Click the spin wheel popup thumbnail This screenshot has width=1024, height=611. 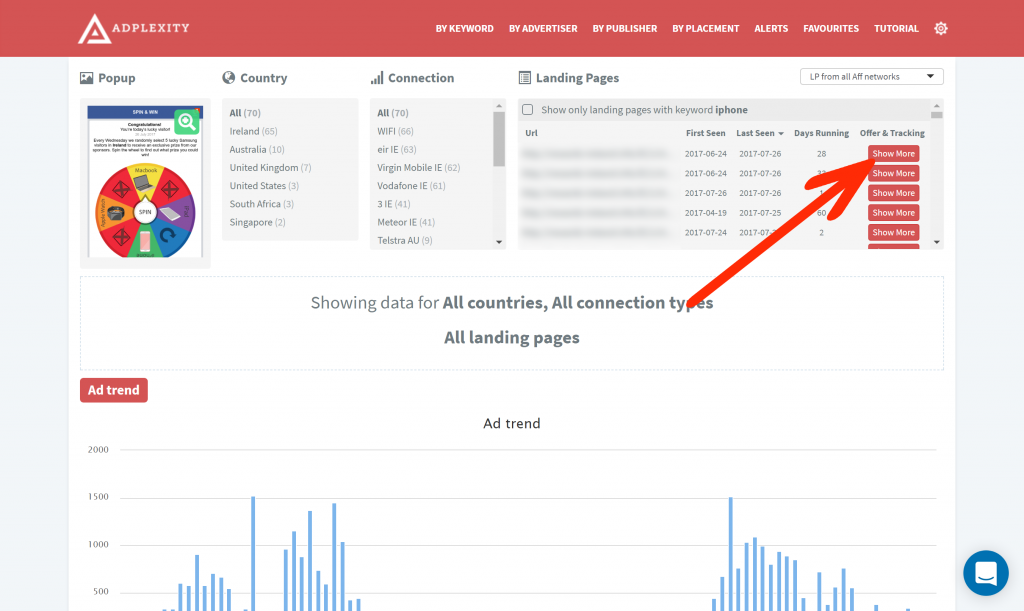click(145, 182)
